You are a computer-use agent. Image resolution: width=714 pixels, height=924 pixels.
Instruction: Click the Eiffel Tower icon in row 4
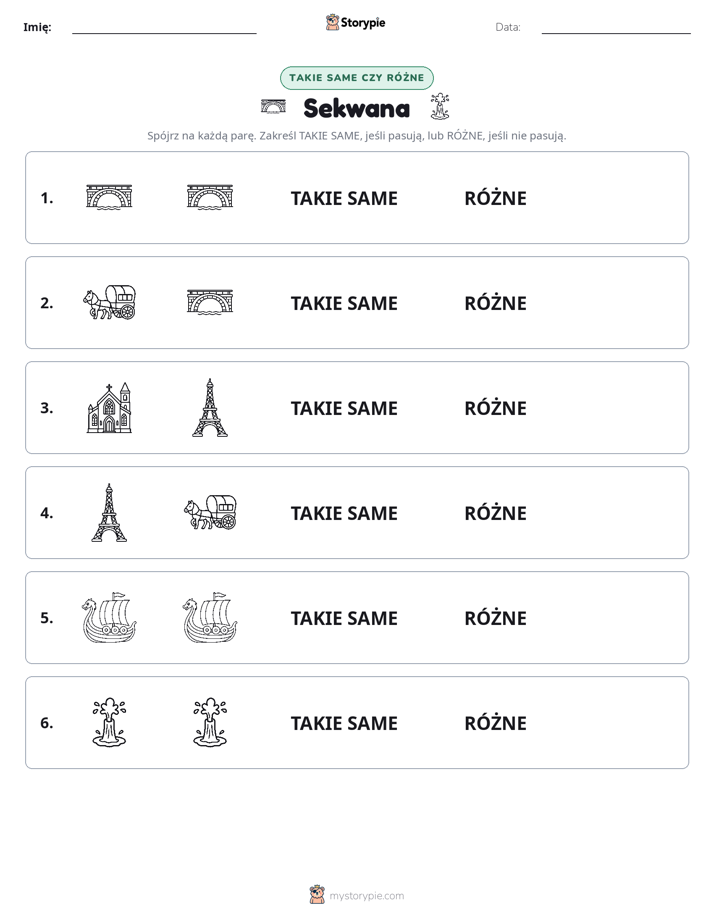(x=109, y=513)
